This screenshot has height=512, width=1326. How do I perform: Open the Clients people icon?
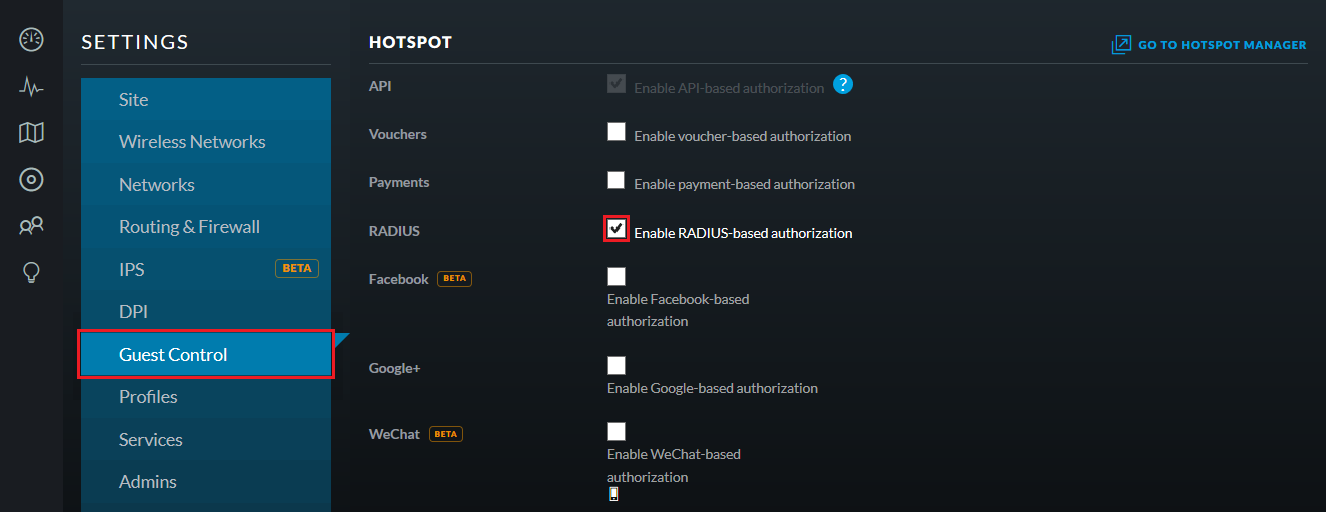point(31,226)
